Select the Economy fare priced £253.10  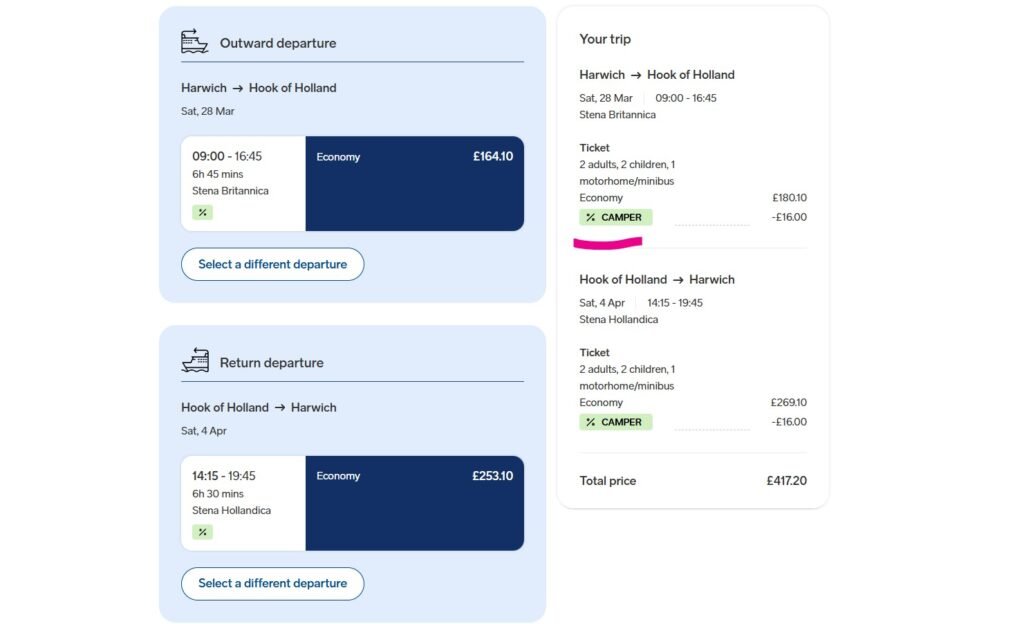click(x=414, y=503)
